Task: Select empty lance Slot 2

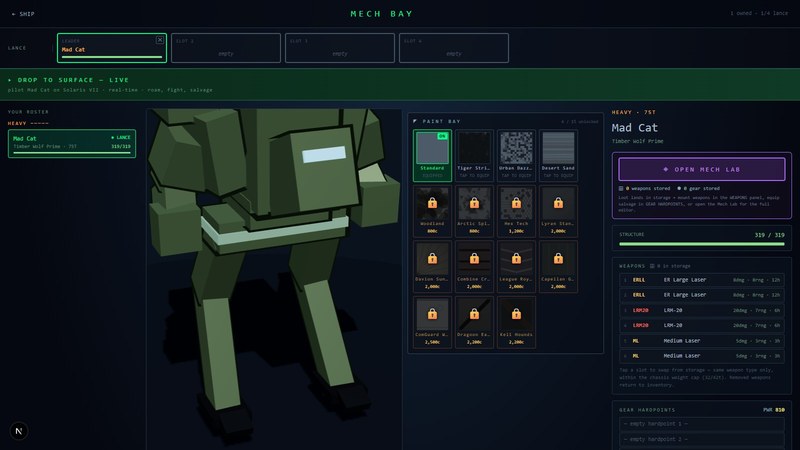Action: pos(226,48)
